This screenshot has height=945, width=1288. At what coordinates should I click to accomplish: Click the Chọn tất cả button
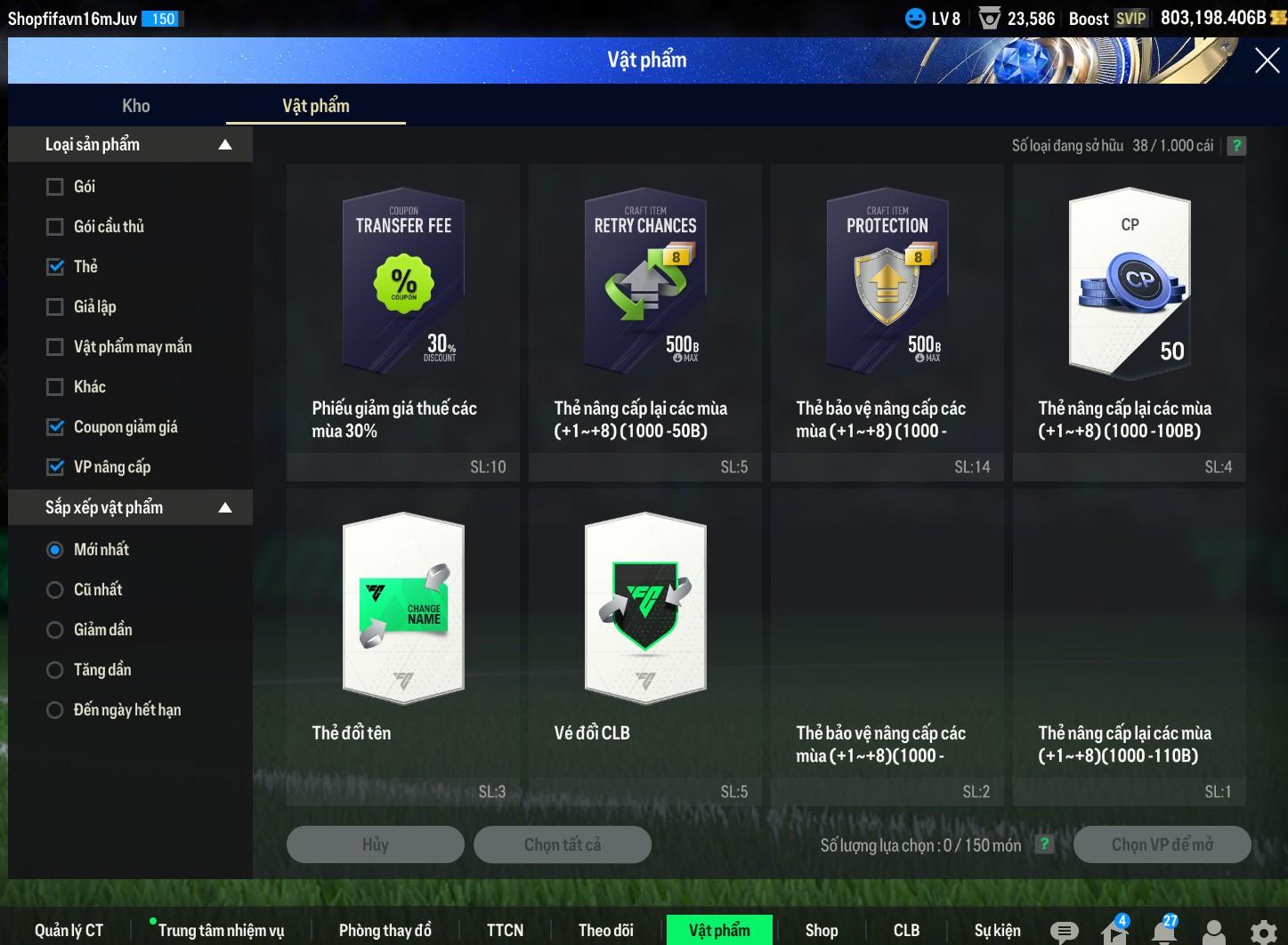(562, 844)
